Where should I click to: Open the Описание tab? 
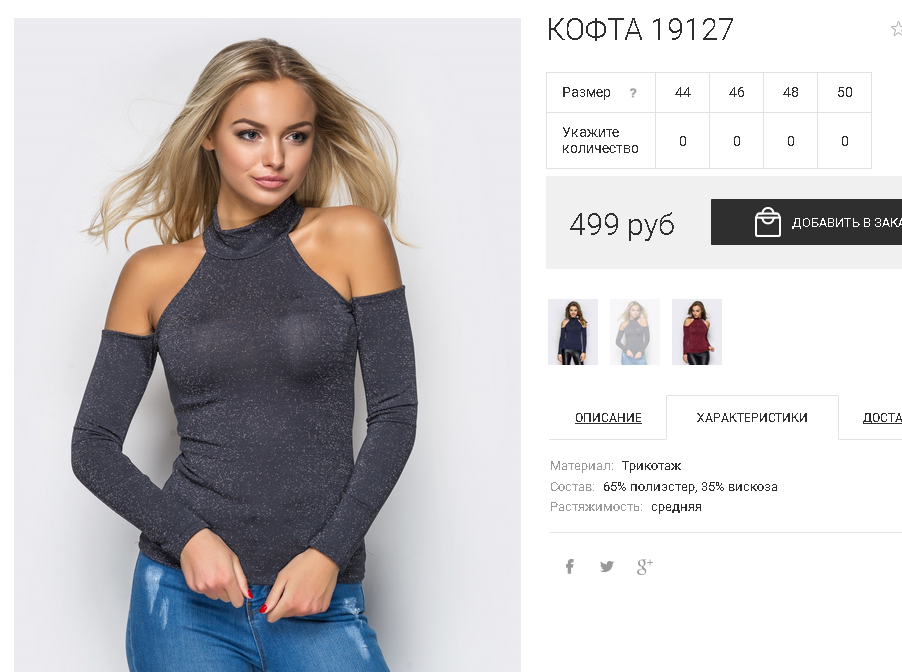click(608, 418)
